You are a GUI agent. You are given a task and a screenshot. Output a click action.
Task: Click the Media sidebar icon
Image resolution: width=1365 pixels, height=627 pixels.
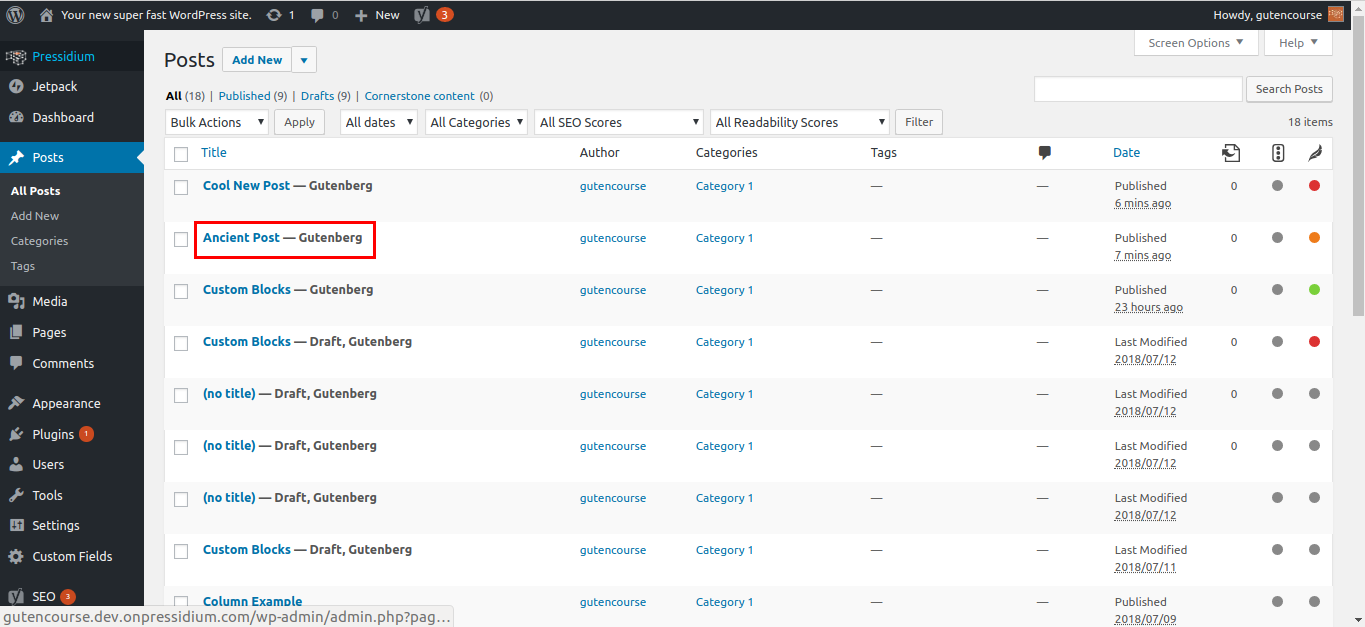pyautogui.click(x=16, y=301)
